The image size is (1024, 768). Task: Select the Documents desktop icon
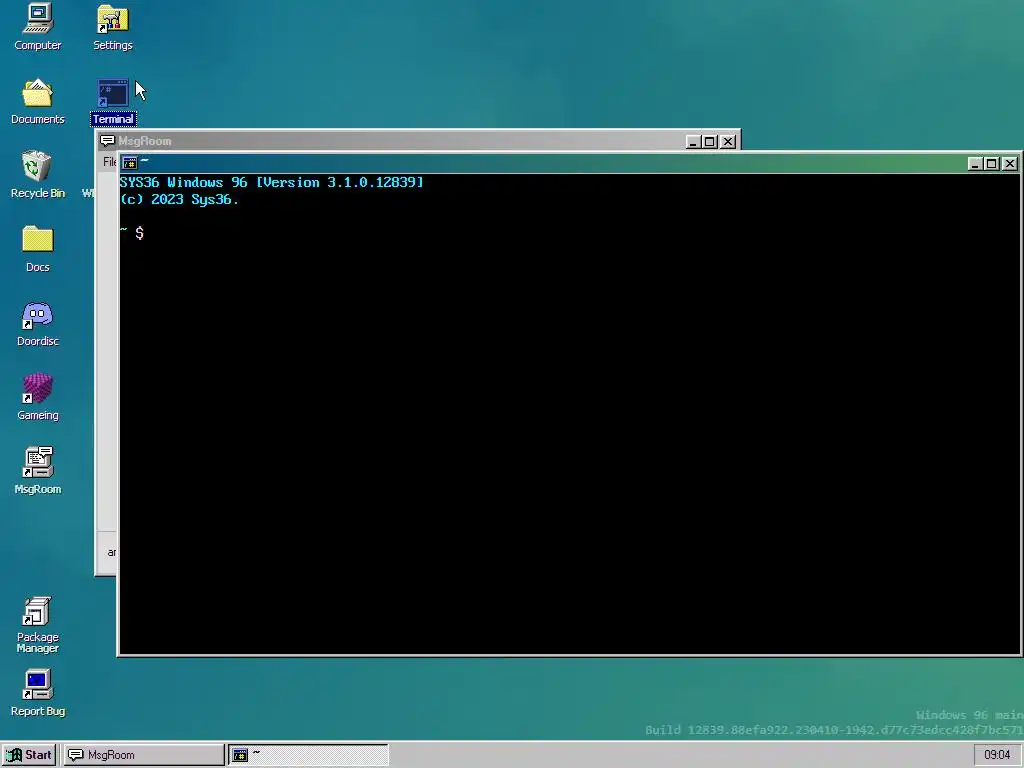click(x=37, y=101)
